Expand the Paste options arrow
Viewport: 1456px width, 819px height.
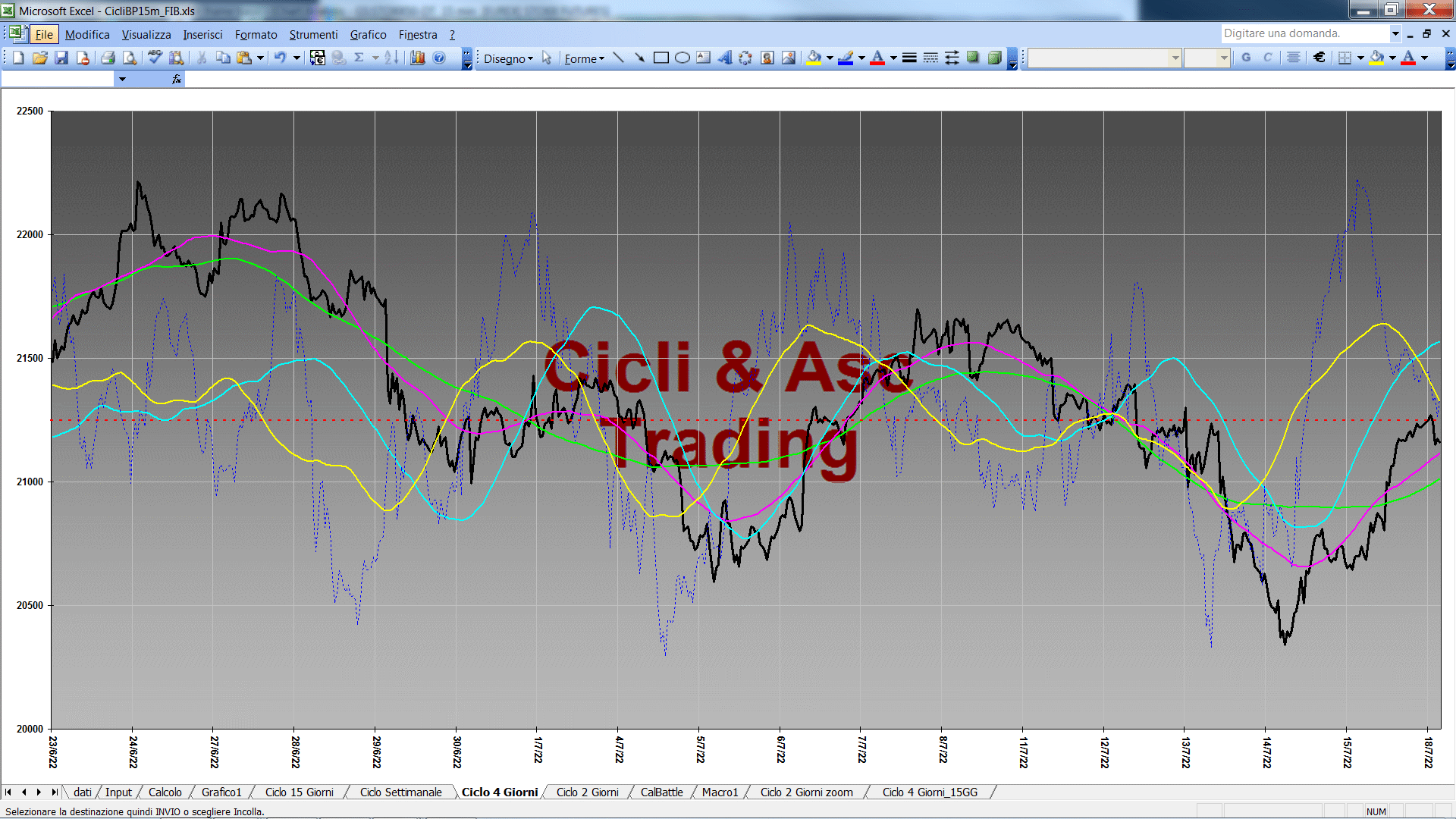coord(260,58)
